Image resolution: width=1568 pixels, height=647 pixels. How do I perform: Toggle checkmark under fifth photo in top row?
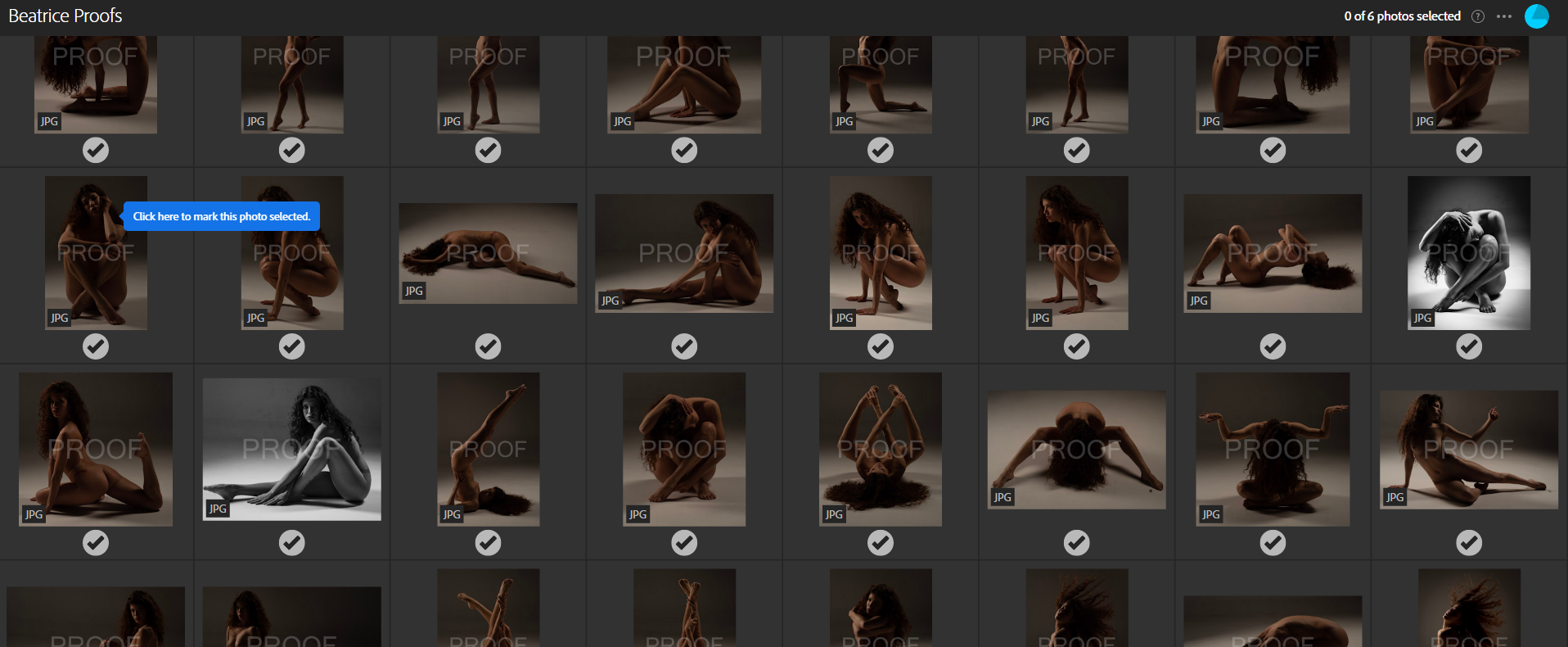coord(881,150)
